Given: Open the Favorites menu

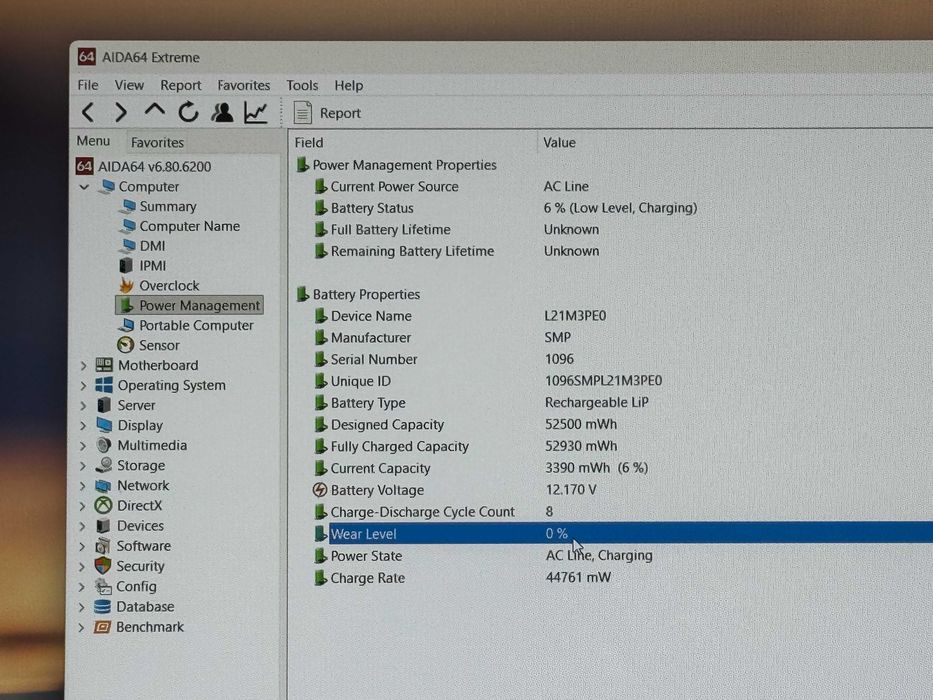Looking at the screenshot, I should click(x=243, y=86).
